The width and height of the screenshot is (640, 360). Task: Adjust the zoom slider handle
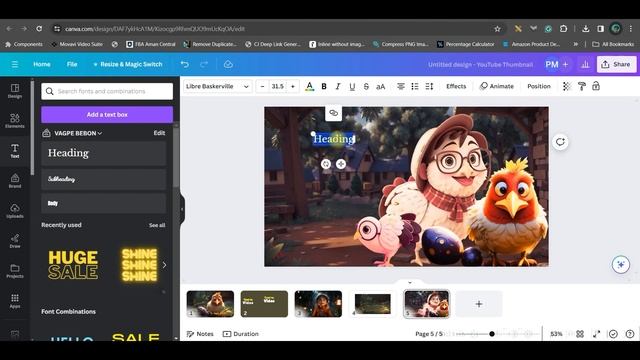pos(492,334)
